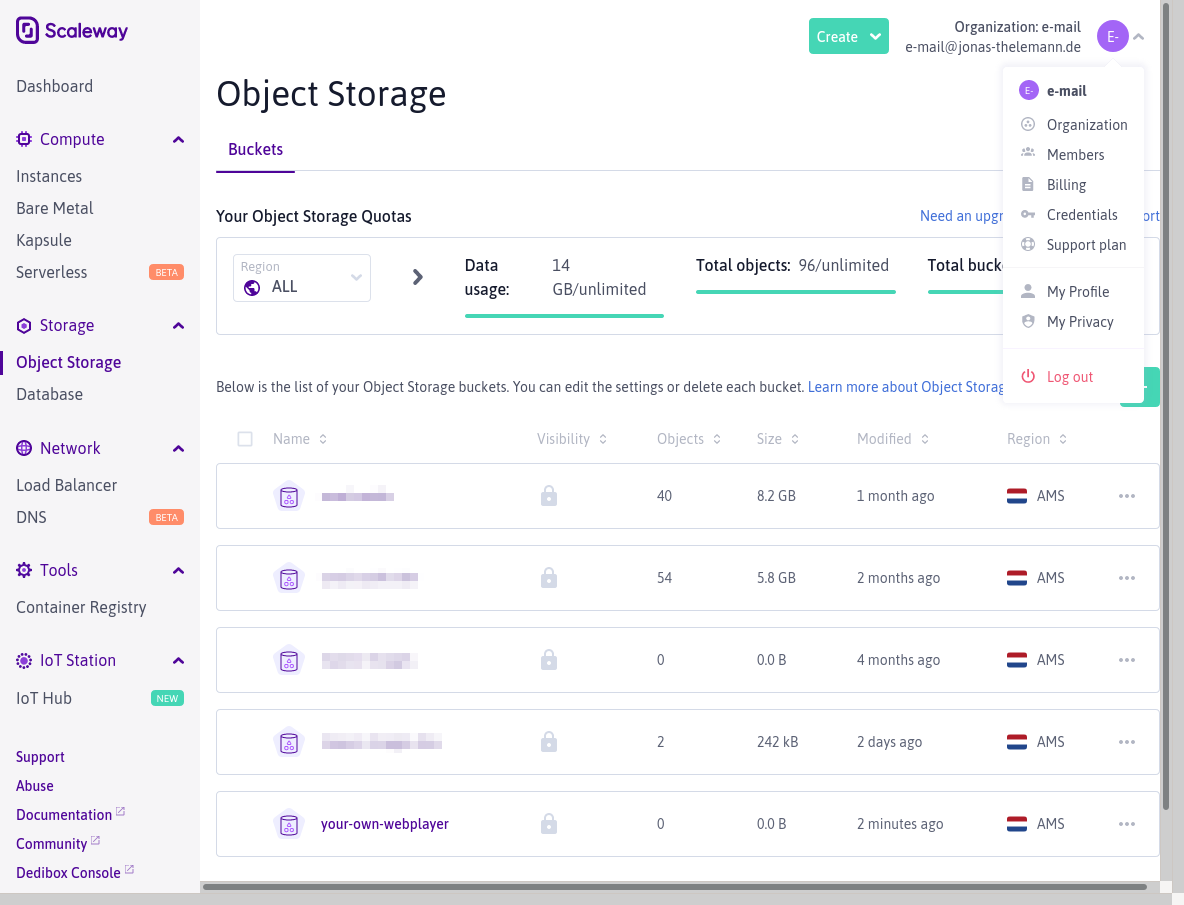This screenshot has height=905, width=1184.
Task: Go to Dashboard in sidebar
Action: (54, 86)
